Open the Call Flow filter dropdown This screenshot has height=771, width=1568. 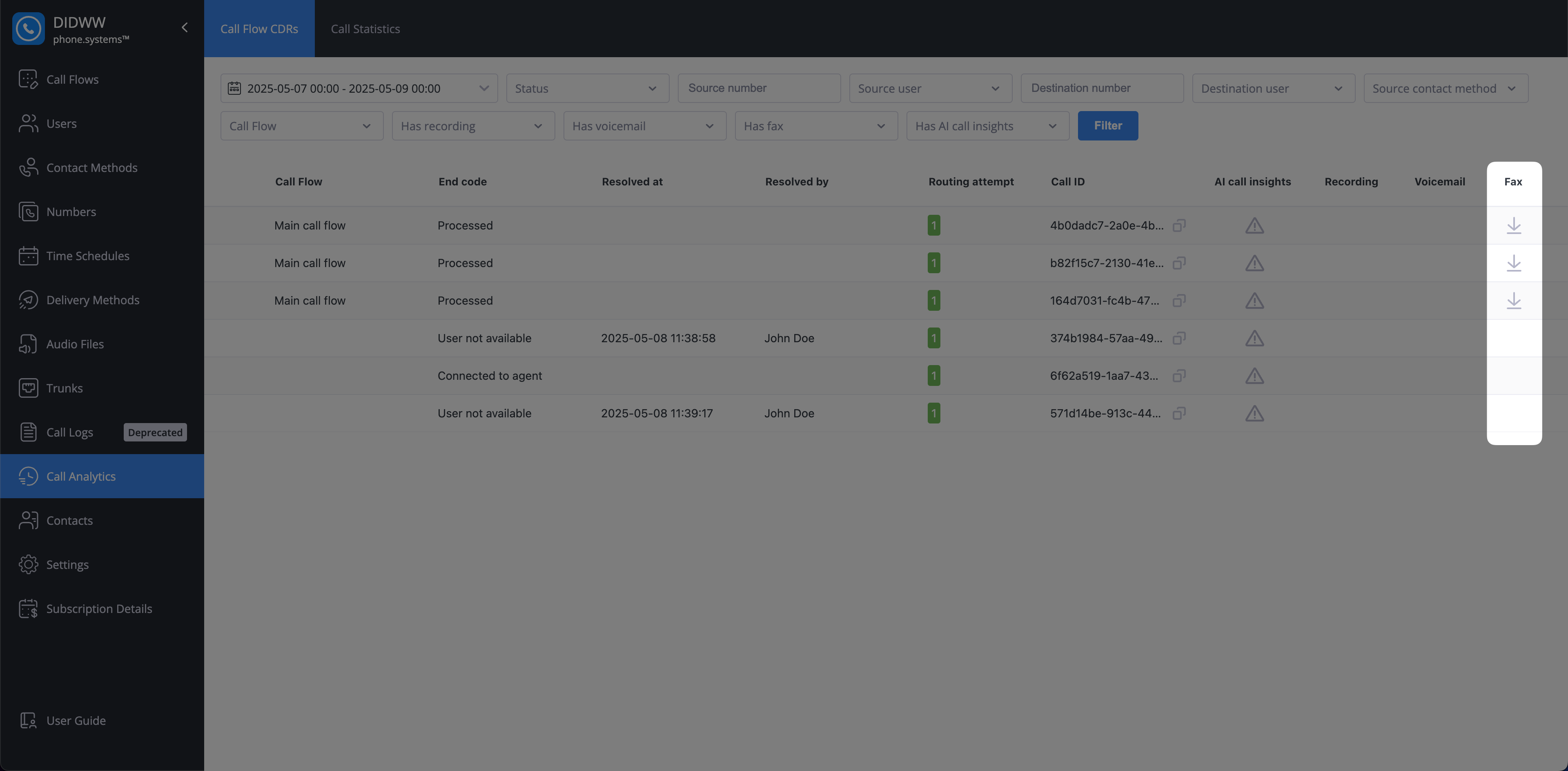[302, 126]
